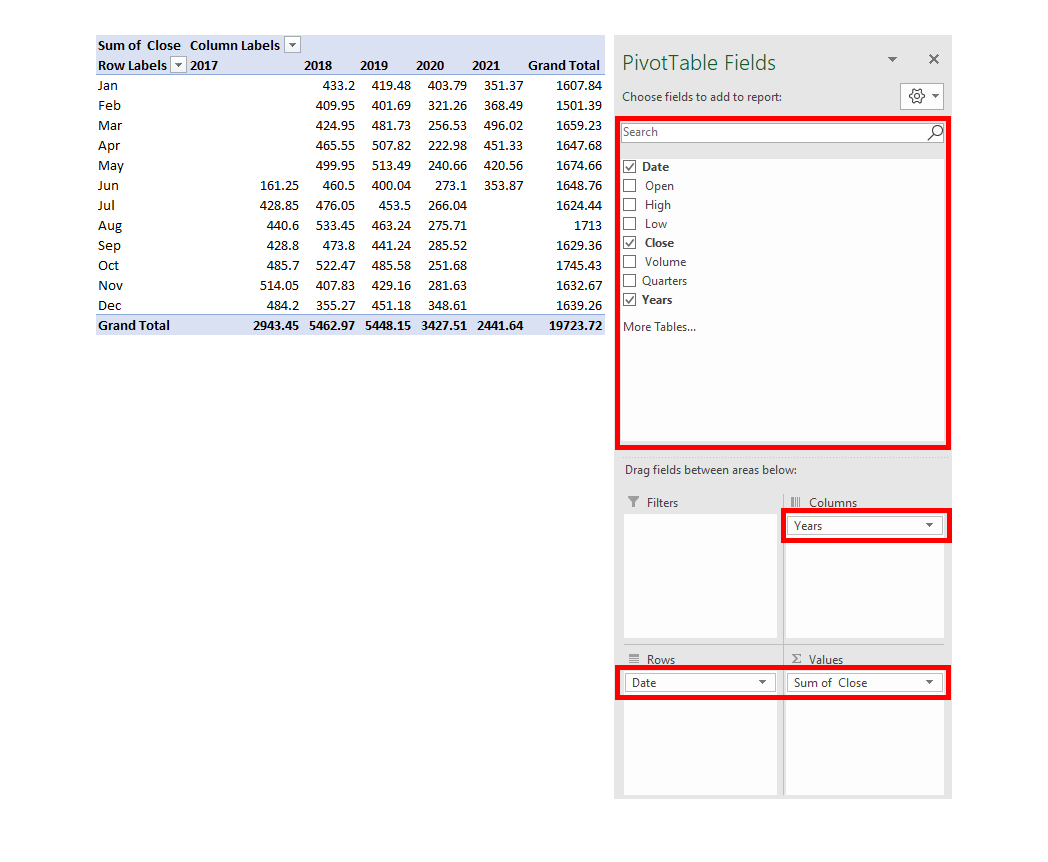Open the task pane options arrow
The height and width of the screenshot is (862, 1048).
pos(892,59)
